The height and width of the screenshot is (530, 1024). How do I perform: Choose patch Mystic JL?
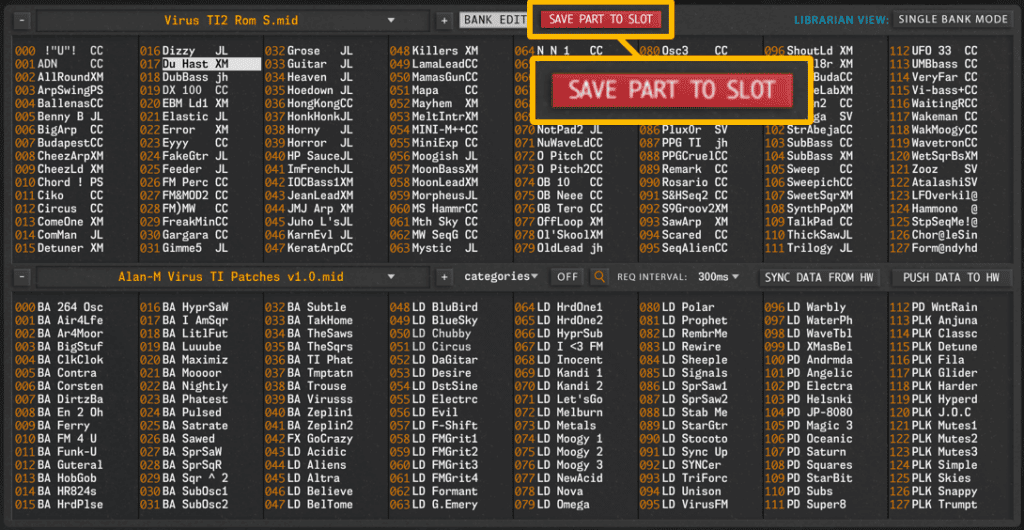pyautogui.click(x=434, y=248)
